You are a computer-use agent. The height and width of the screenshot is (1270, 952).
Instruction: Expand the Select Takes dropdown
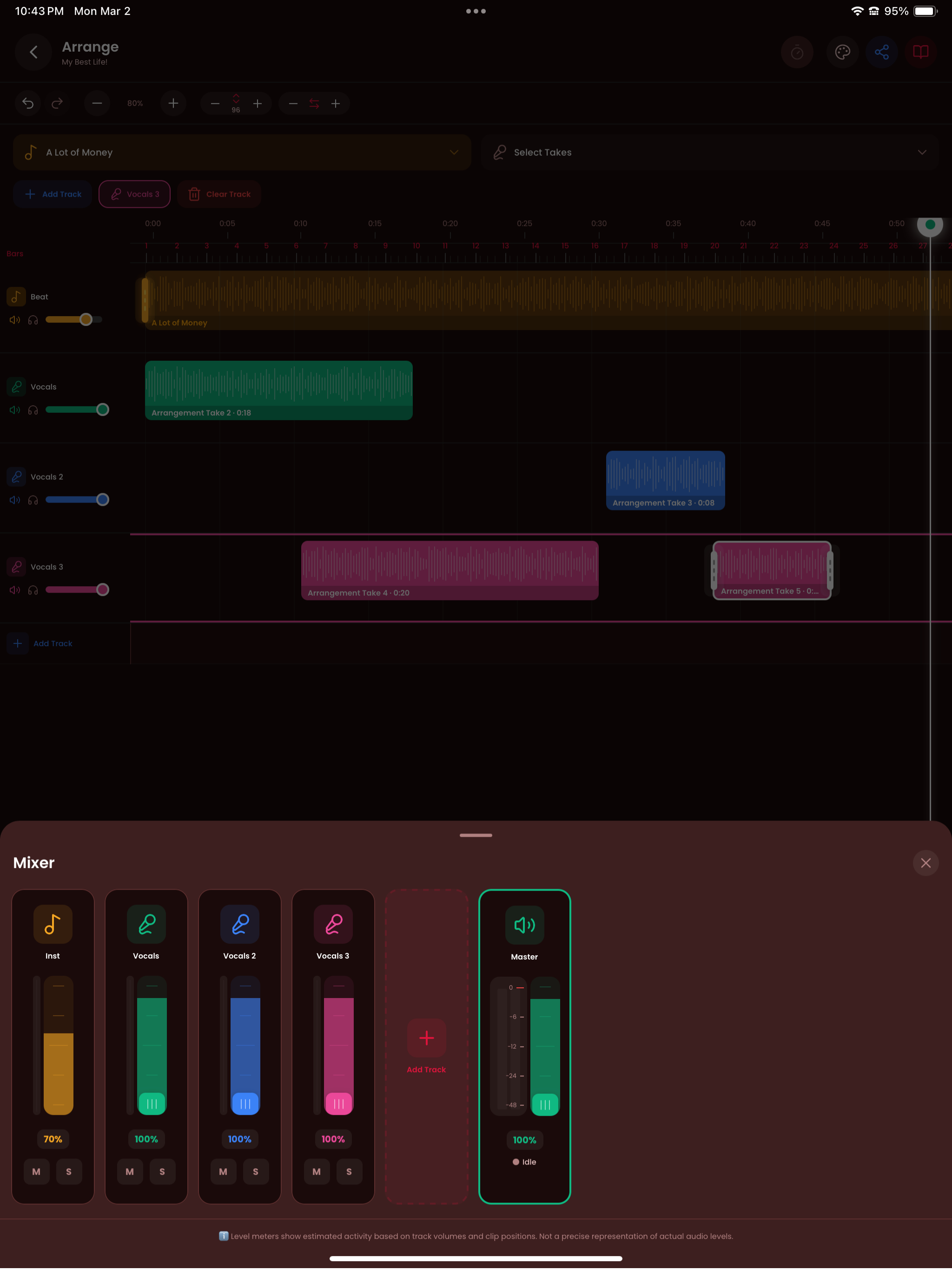pyautogui.click(x=709, y=152)
